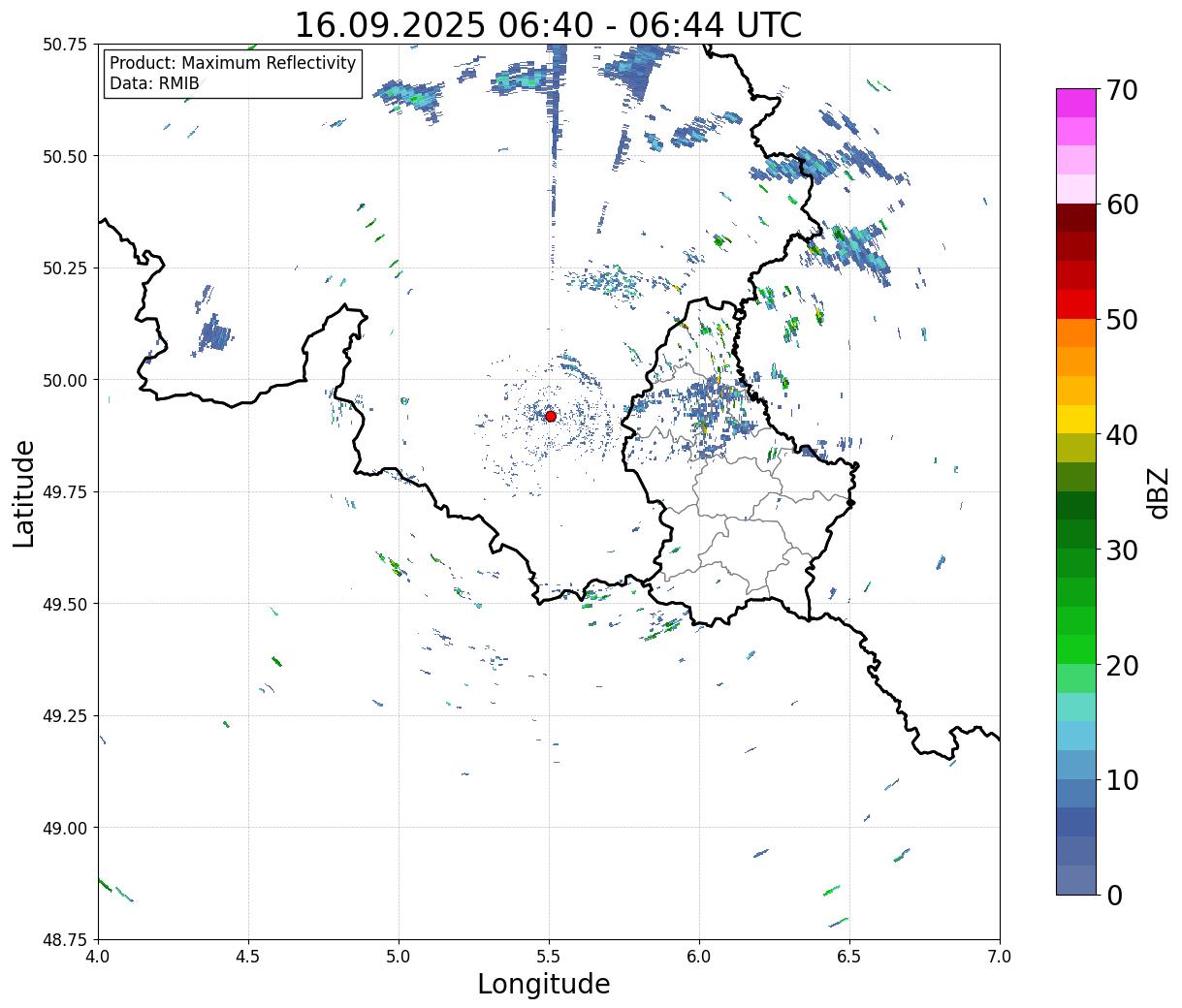This screenshot has width=1182, height=1008.
Task: Click the colorbar tick label 50
Action: [1121, 320]
